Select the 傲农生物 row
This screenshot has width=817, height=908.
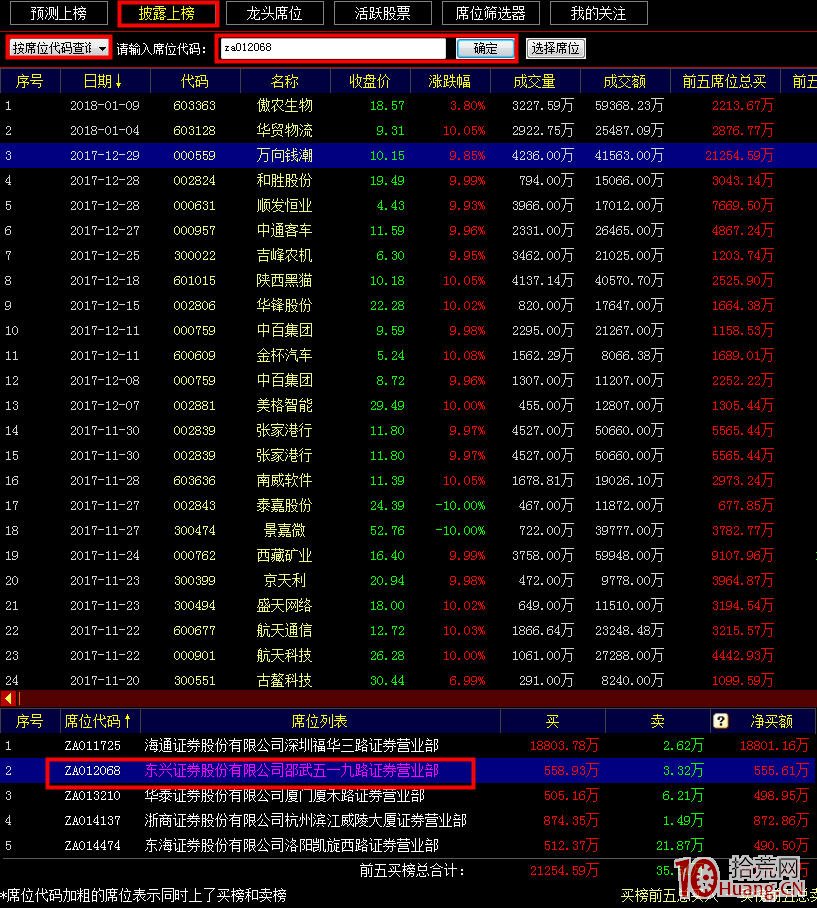pyautogui.click(x=408, y=106)
